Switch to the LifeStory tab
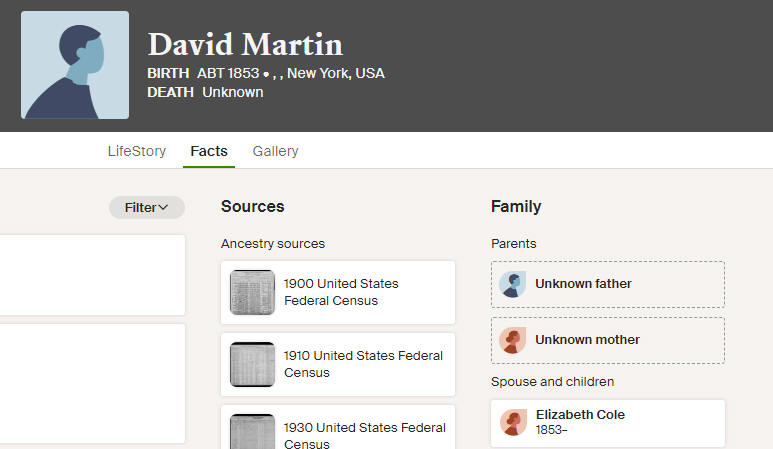The width and height of the screenshot is (773, 449). click(137, 151)
